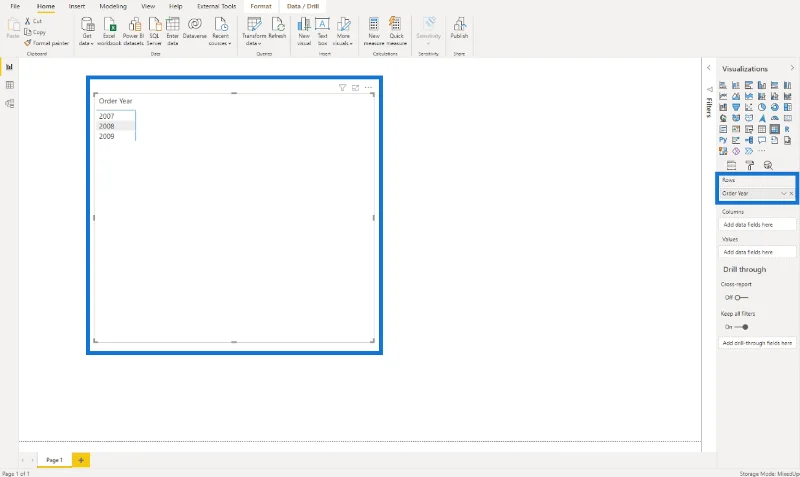Click the Values 'Add data fields here' well
The width and height of the screenshot is (800, 477).
757,252
